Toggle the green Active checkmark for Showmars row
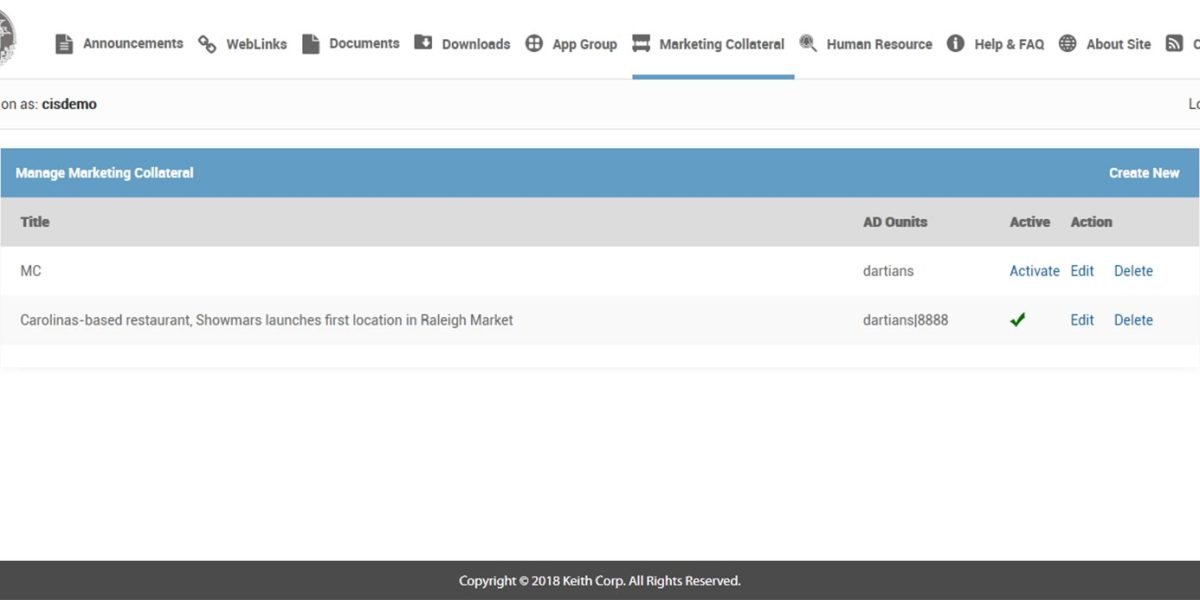Viewport: 1200px width, 600px height. click(1018, 320)
